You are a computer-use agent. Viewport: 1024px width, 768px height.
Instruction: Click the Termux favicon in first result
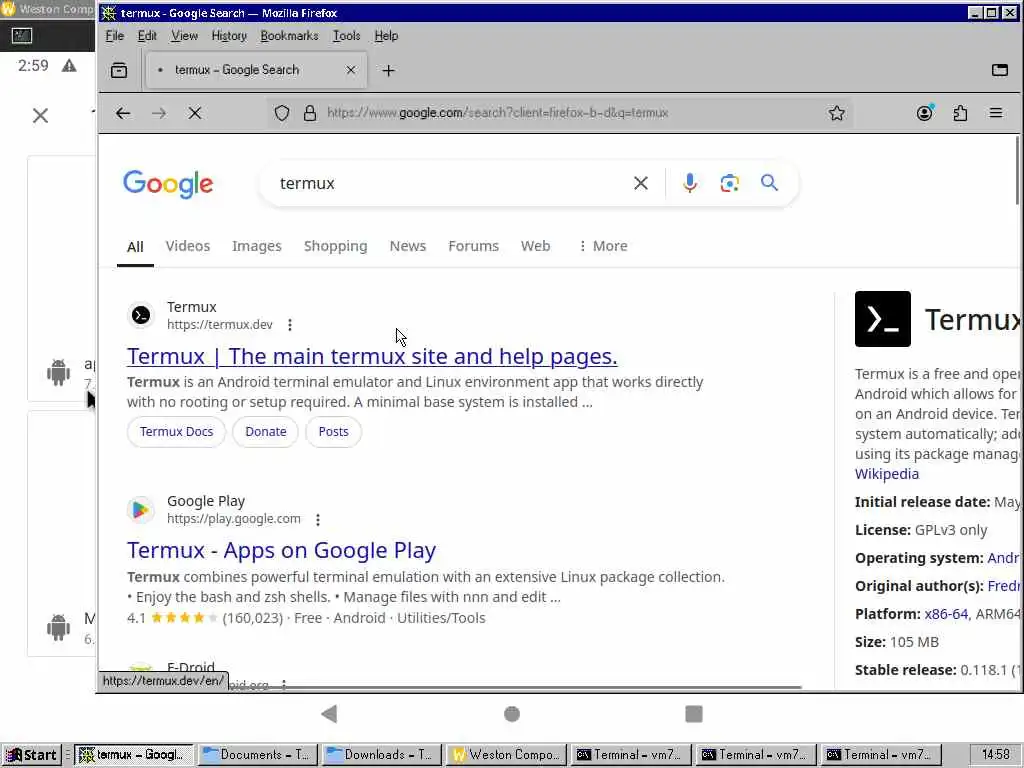coord(141,315)
